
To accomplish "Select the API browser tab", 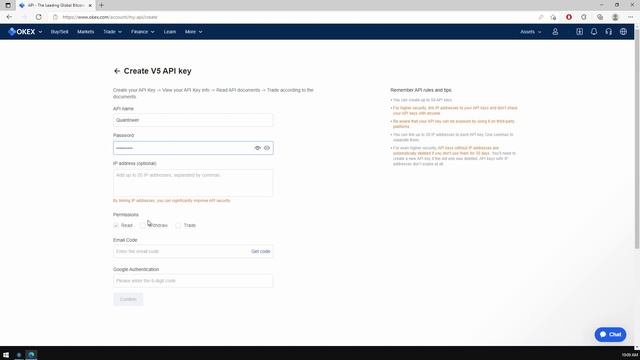I will pyautogui.click(x=56, y=5).
